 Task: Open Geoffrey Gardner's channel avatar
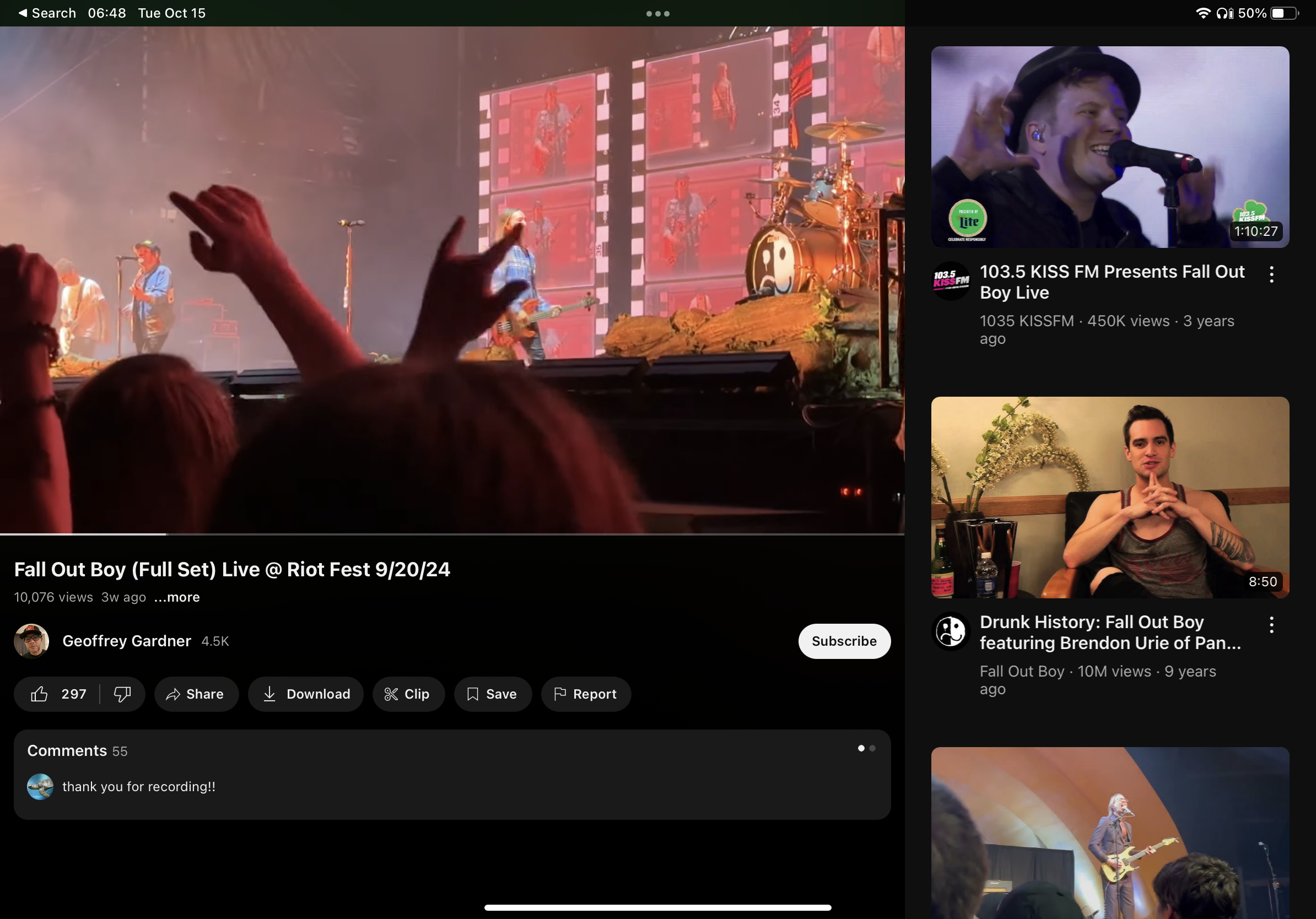pyautogui.click(x=31, y=641)
